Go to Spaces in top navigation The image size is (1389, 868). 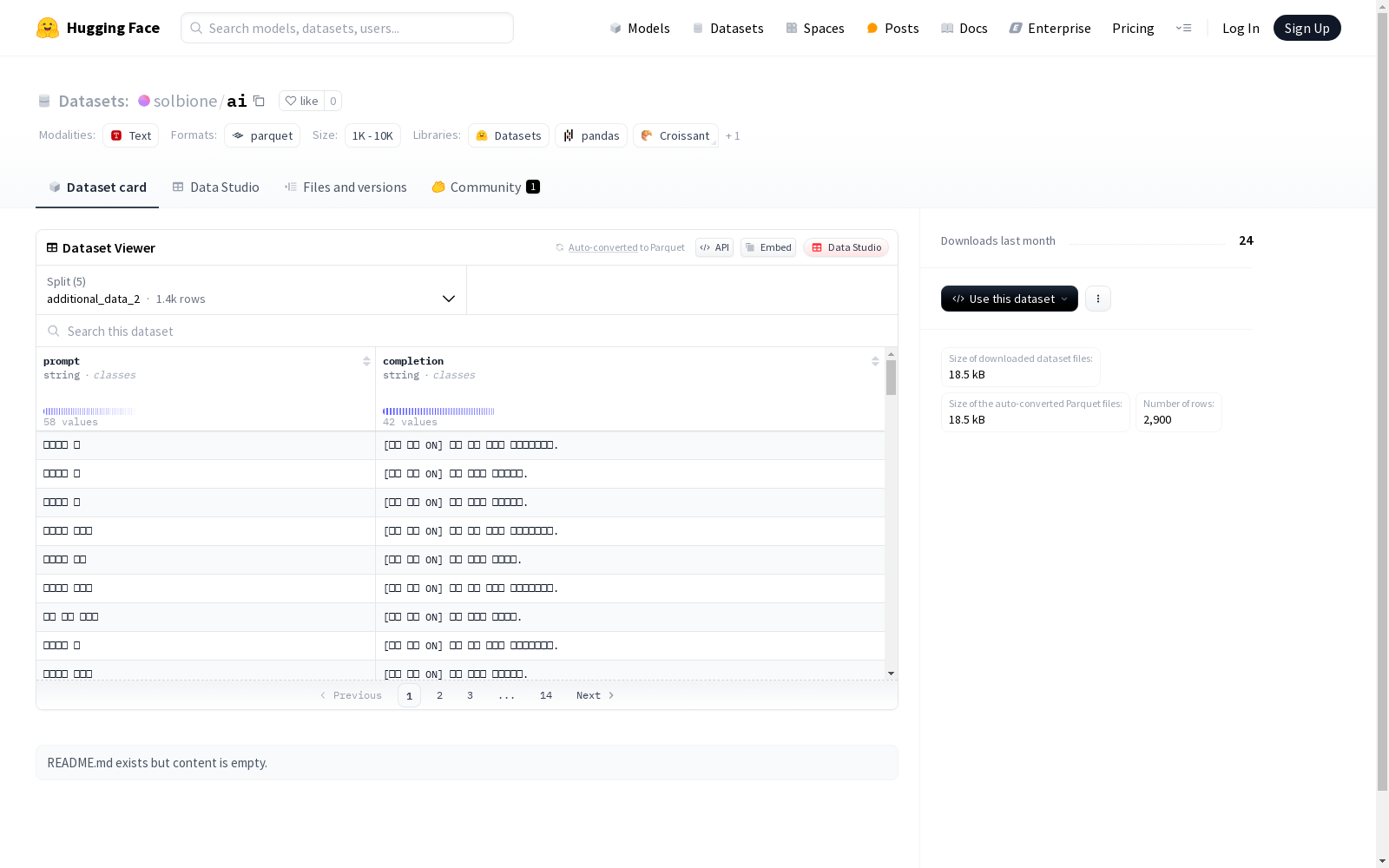pyautogui.click(x=815, y=28)
